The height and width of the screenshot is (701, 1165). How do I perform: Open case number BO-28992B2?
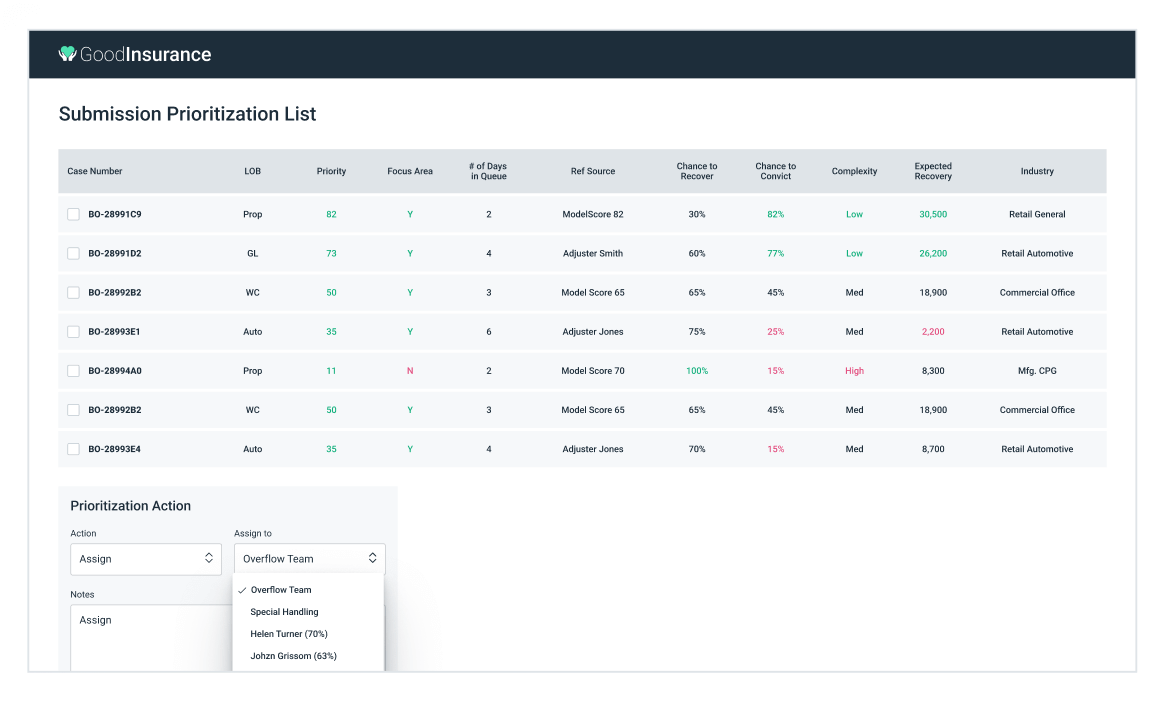tap(115, 292)
